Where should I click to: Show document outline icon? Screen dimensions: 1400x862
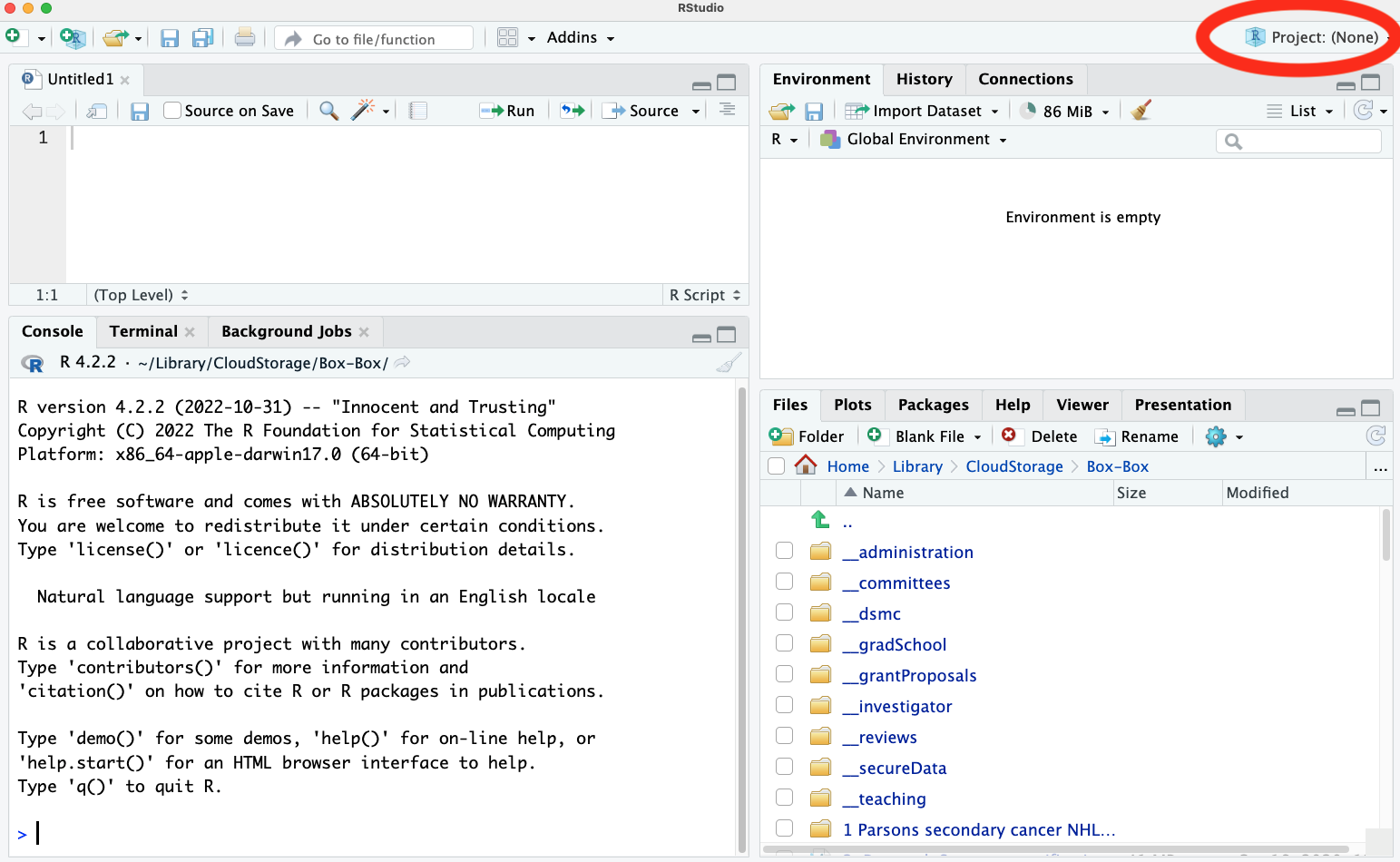point(727,110)
